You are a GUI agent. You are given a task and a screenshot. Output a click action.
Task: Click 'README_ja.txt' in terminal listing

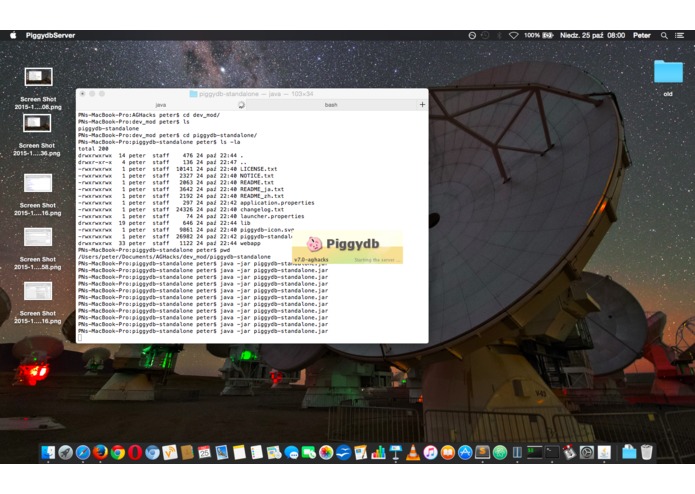click(x=262, y=189)
